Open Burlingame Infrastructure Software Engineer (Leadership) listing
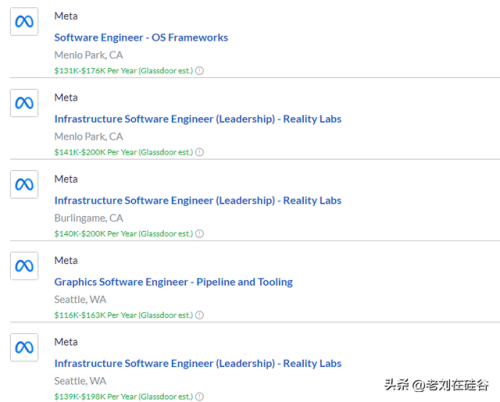Image resolution: width=500 pixels, height=402 pixels. click(x=198, y=200)
